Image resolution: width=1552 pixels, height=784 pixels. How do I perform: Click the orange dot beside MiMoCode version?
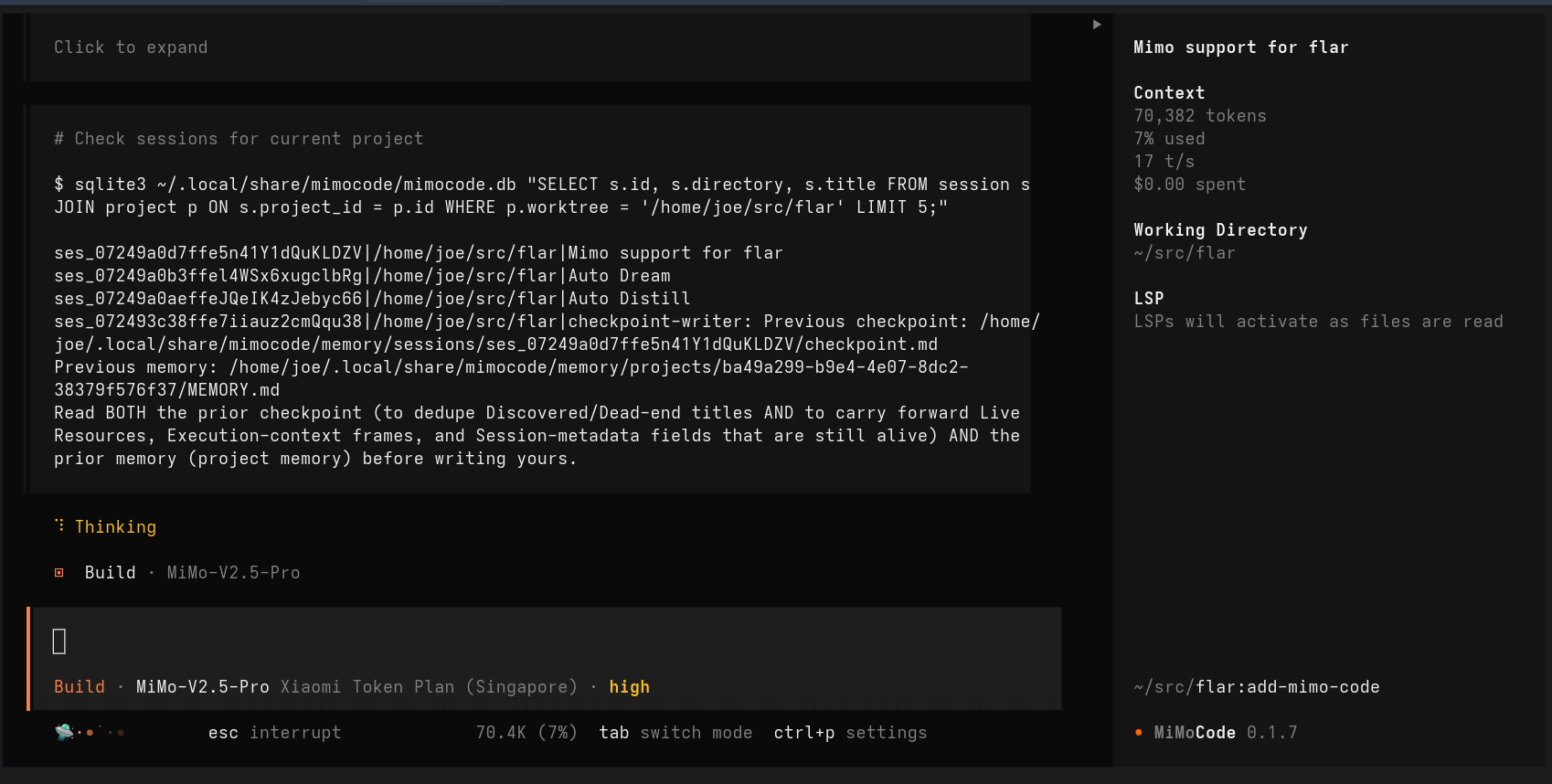(x=1138, y=733)
